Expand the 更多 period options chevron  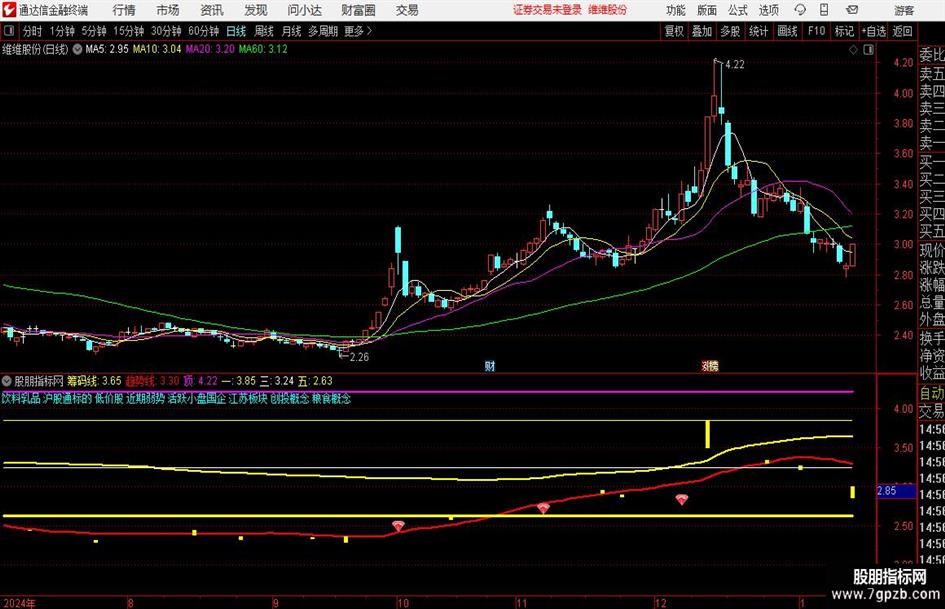369,31
